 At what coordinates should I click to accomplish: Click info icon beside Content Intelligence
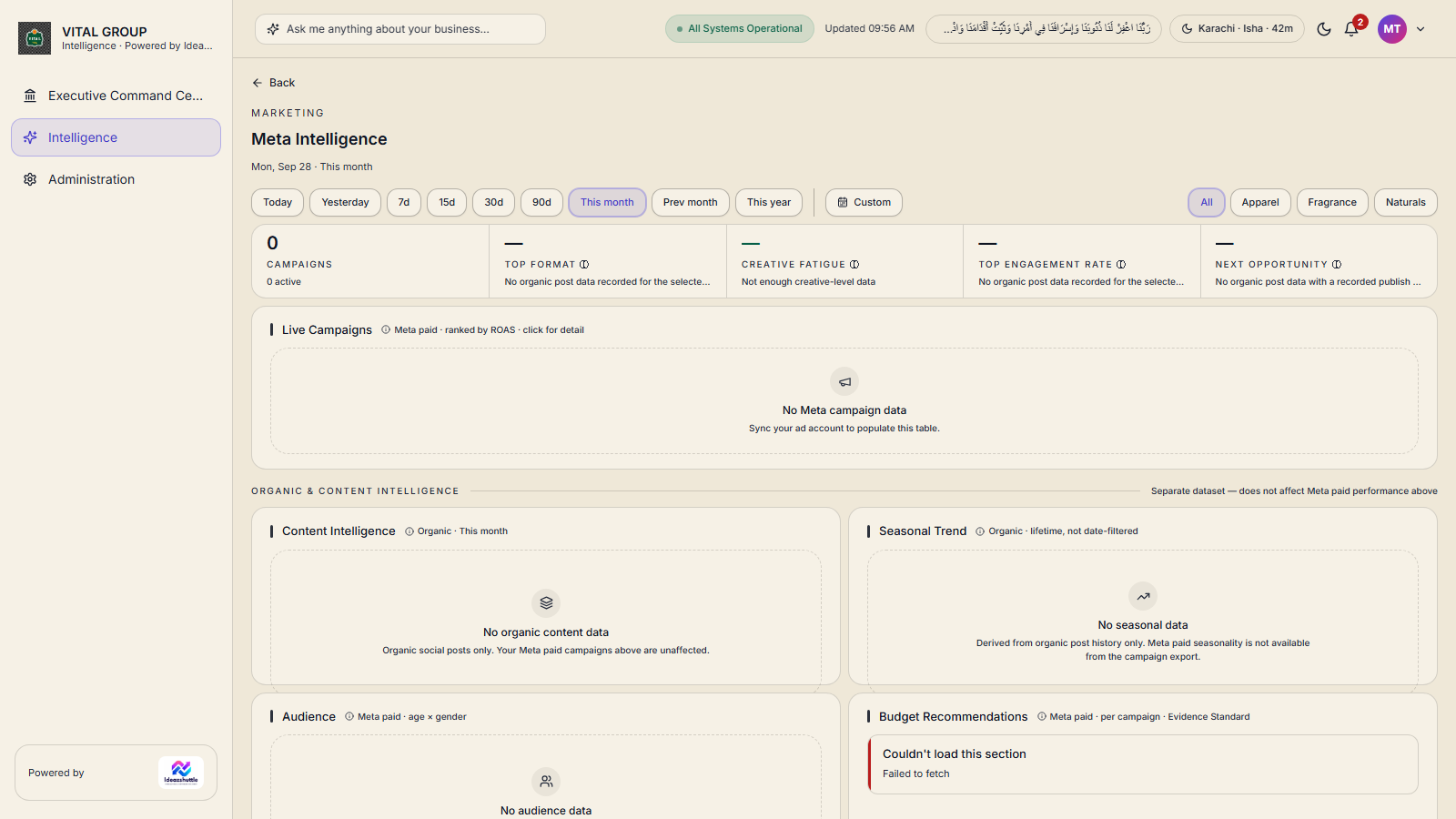409,531
